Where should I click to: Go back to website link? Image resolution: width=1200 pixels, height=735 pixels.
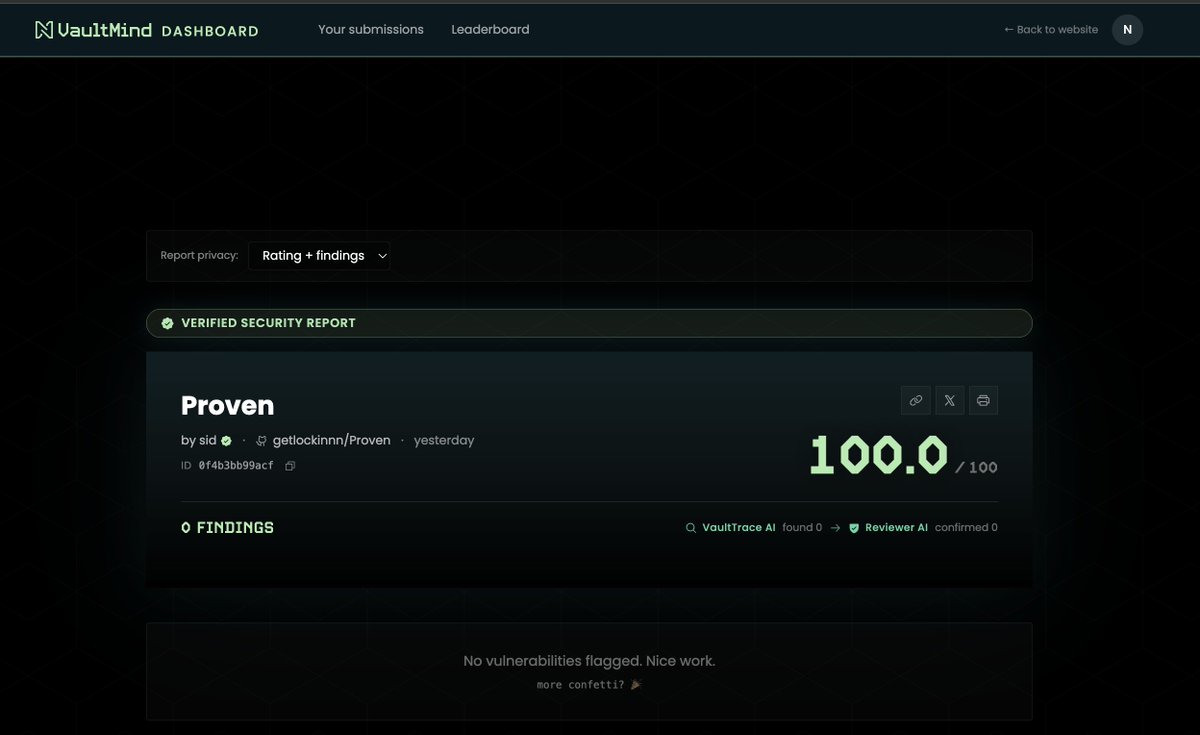1051,30
